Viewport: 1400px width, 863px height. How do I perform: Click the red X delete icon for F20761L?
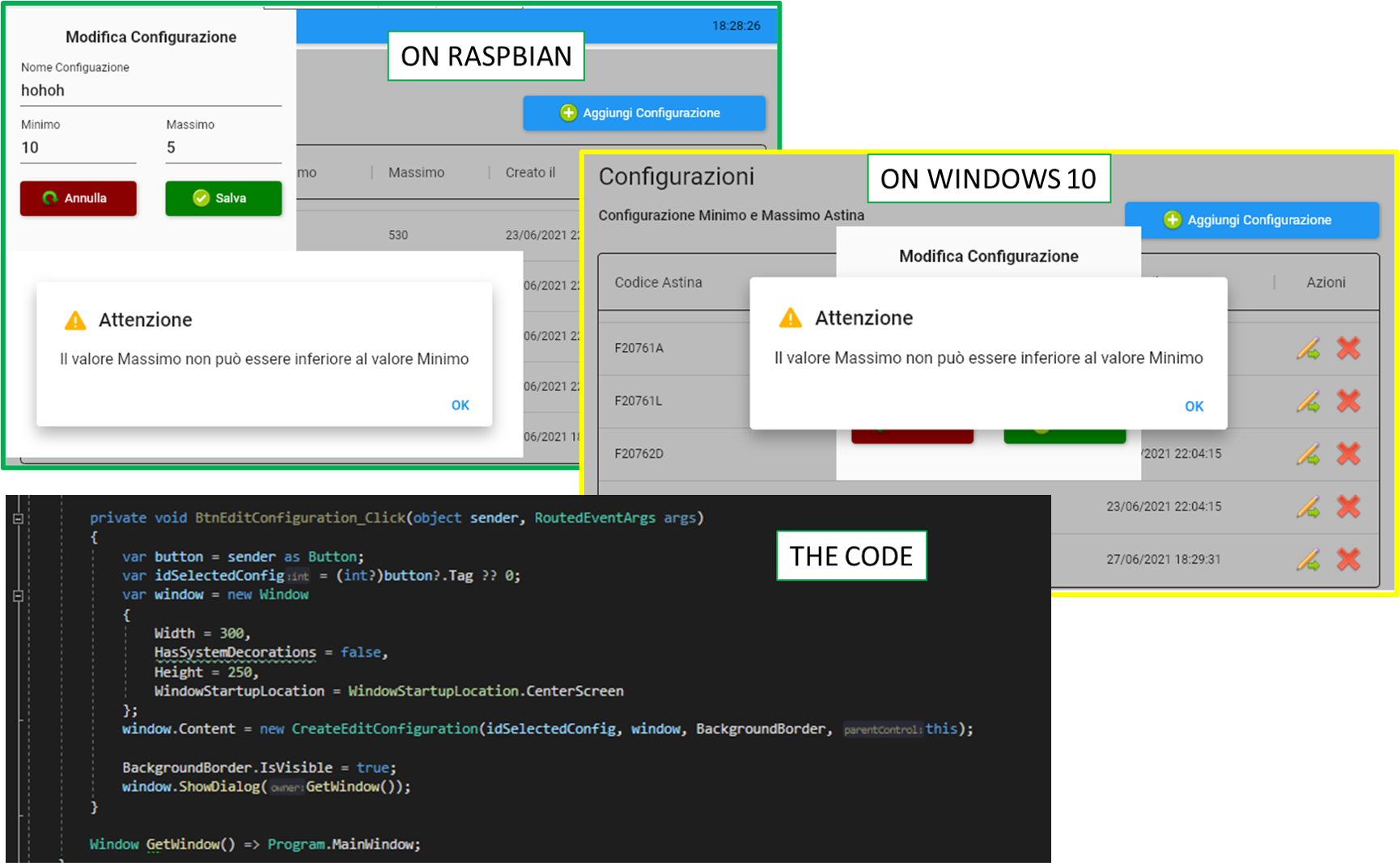pyautogui.click(x=1348, y=401)
